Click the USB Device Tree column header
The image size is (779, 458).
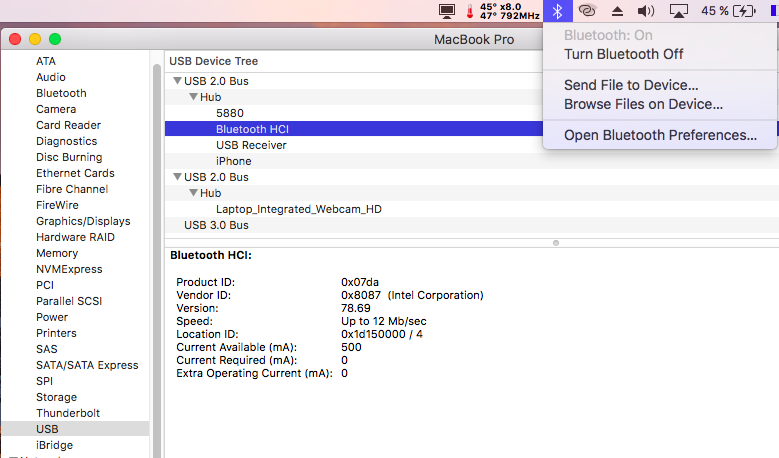[214, 61]
